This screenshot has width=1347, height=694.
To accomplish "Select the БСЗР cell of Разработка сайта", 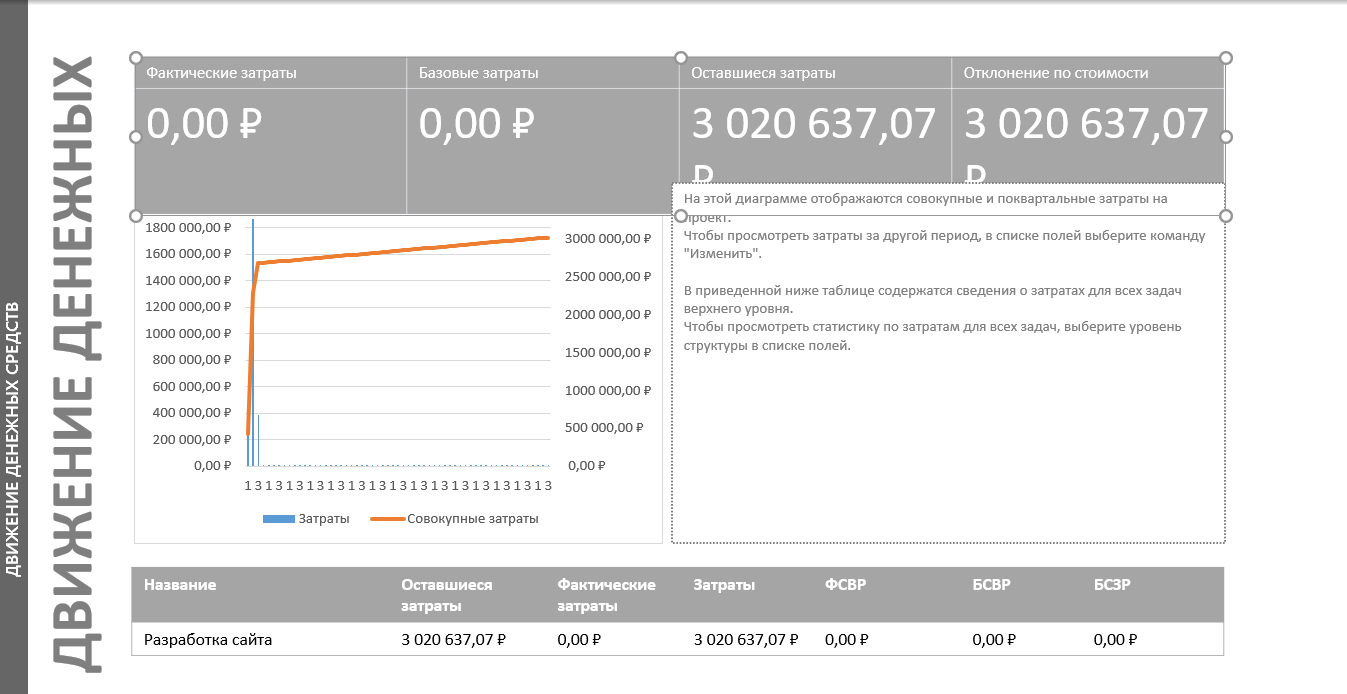I will (x=1115, y=640).
